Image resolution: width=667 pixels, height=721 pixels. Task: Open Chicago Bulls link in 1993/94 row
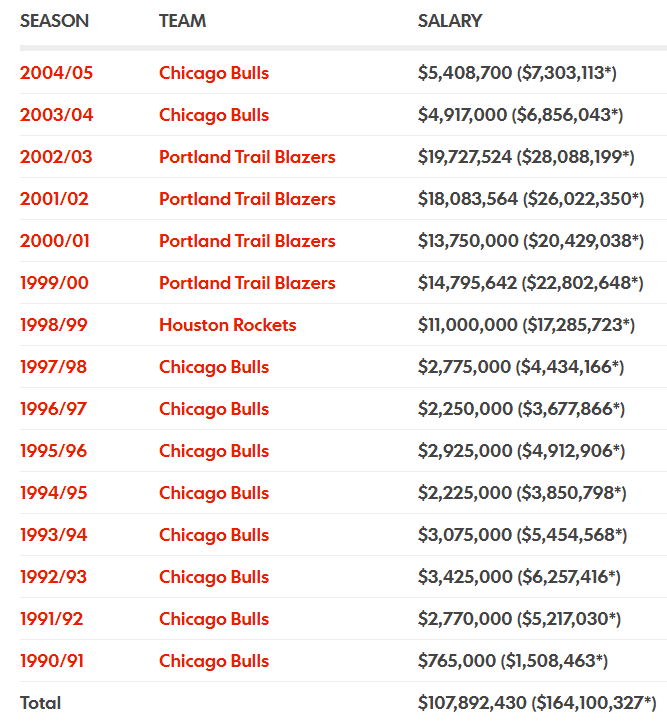pyautogui.click(x=214, y=535)
